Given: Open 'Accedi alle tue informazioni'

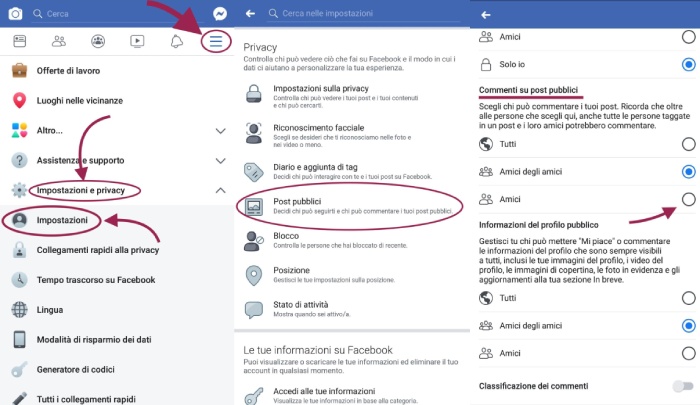Looking at the screenshot, I should 352,395.
